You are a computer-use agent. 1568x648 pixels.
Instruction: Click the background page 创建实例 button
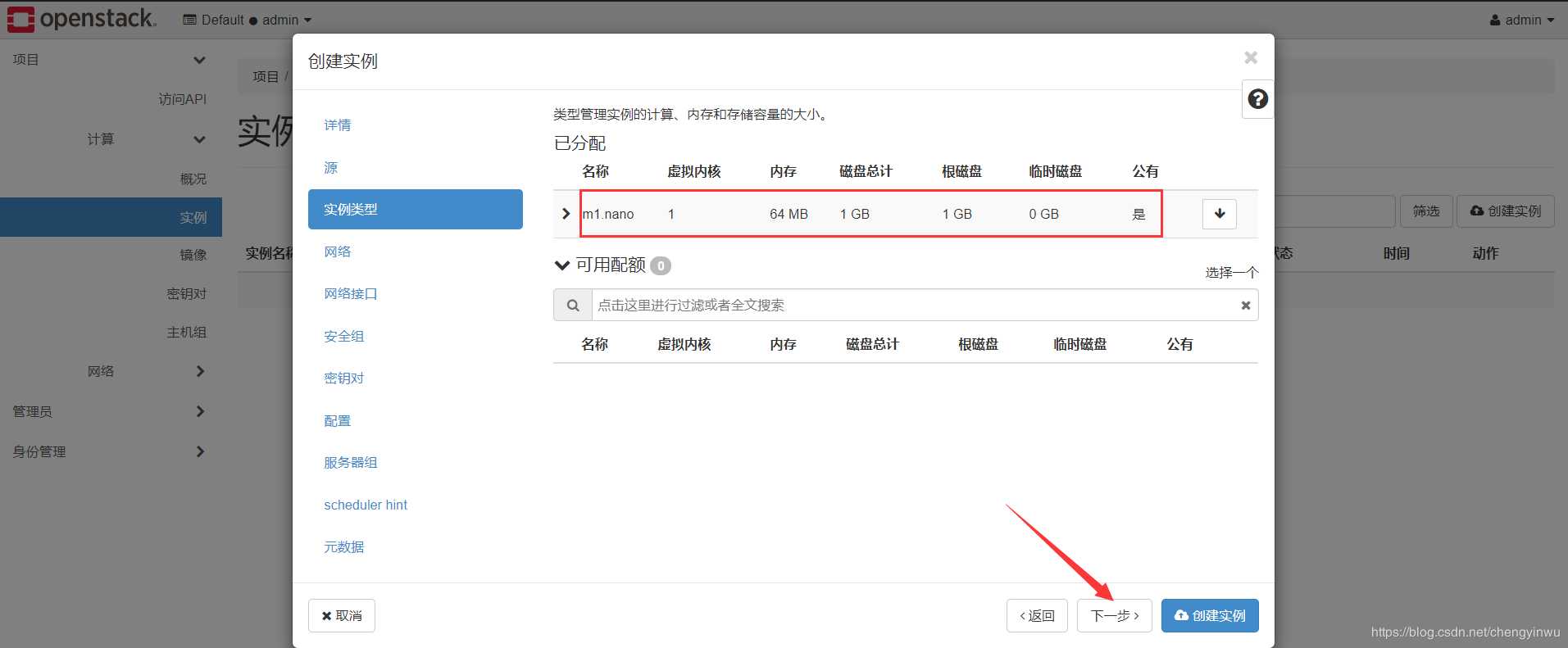(1506, 211)
